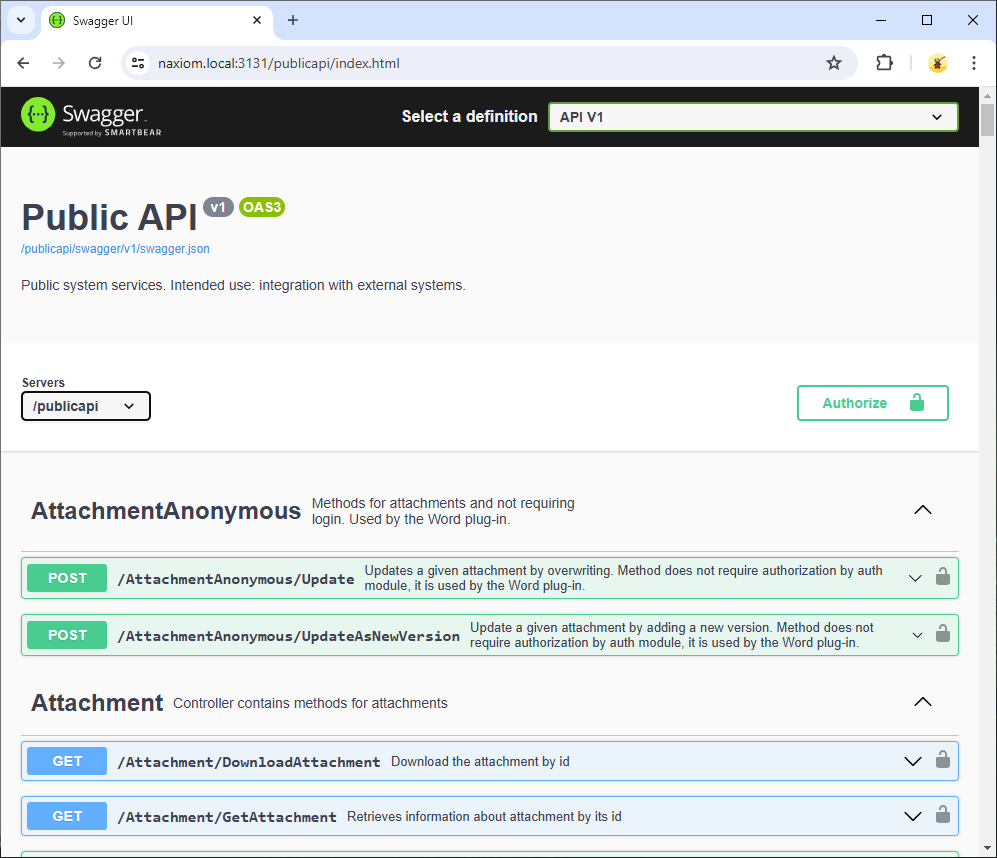Click lock icon on UpdateAsNewVersion endpoint
The height and width of the screenshot is (858, 997).
tap(942, 634)
